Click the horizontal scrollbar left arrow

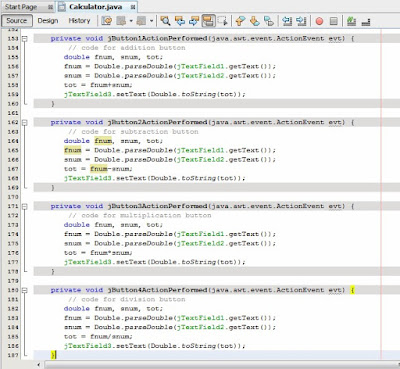(39, 365)
